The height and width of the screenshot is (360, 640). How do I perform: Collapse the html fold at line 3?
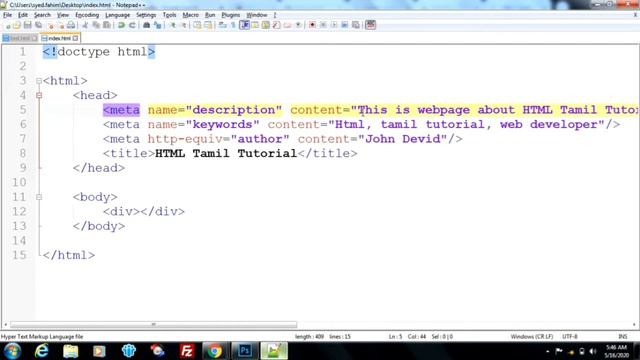[39, 81]
